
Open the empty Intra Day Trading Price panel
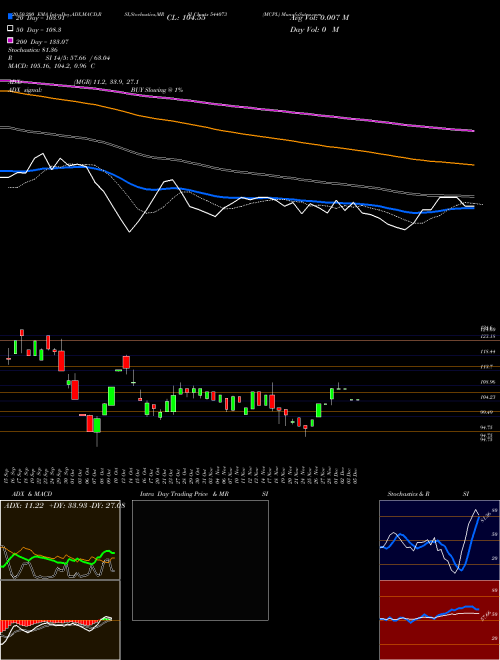200,560
